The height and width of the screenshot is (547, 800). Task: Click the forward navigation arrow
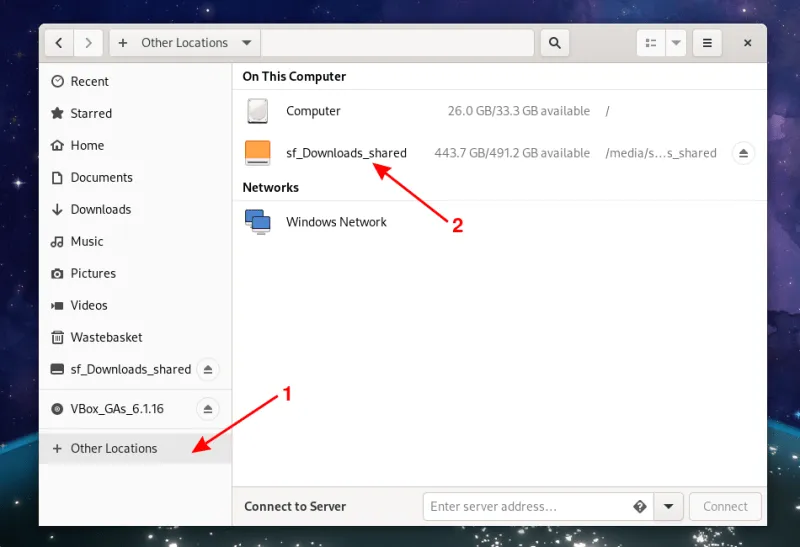(x=89, y=43)
